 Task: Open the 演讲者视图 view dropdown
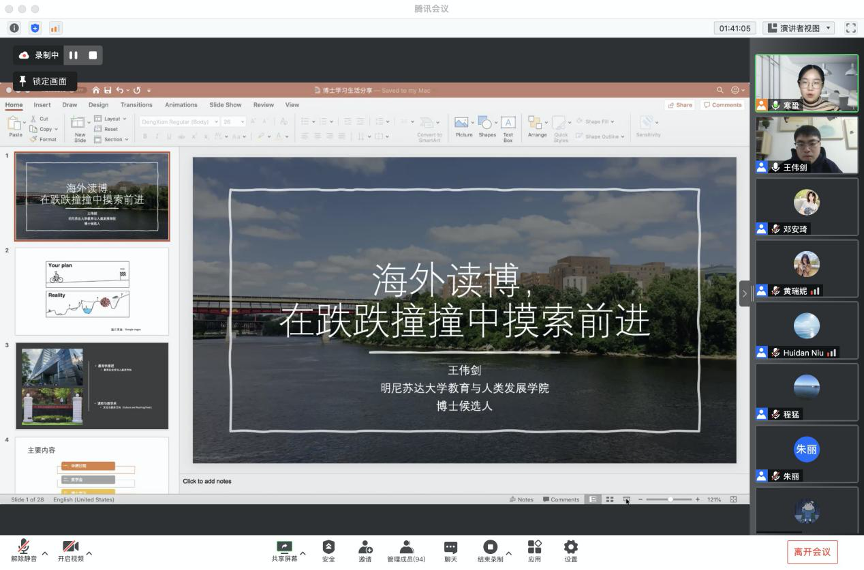798,28
